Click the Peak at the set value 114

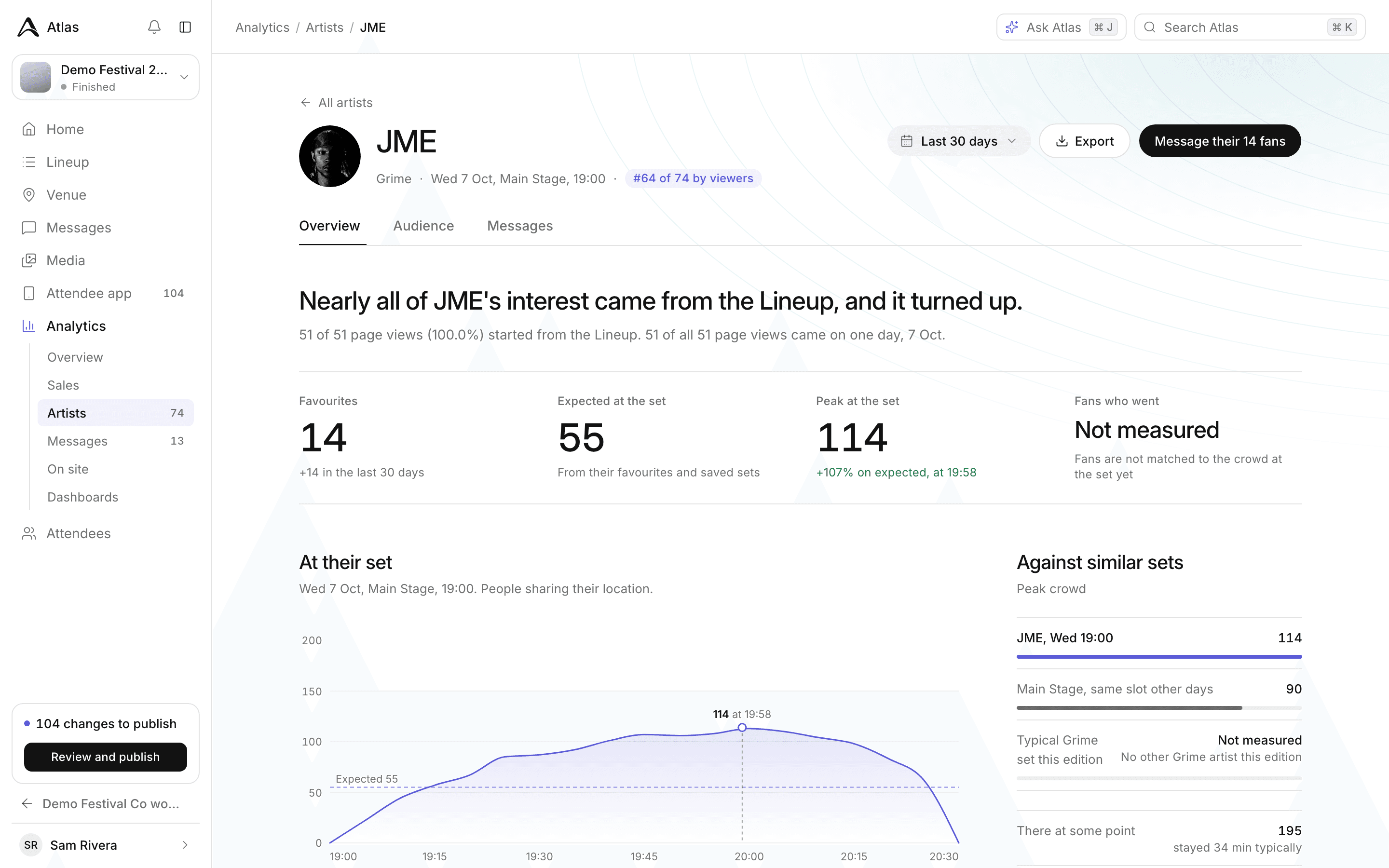click(x=852, y=437)
